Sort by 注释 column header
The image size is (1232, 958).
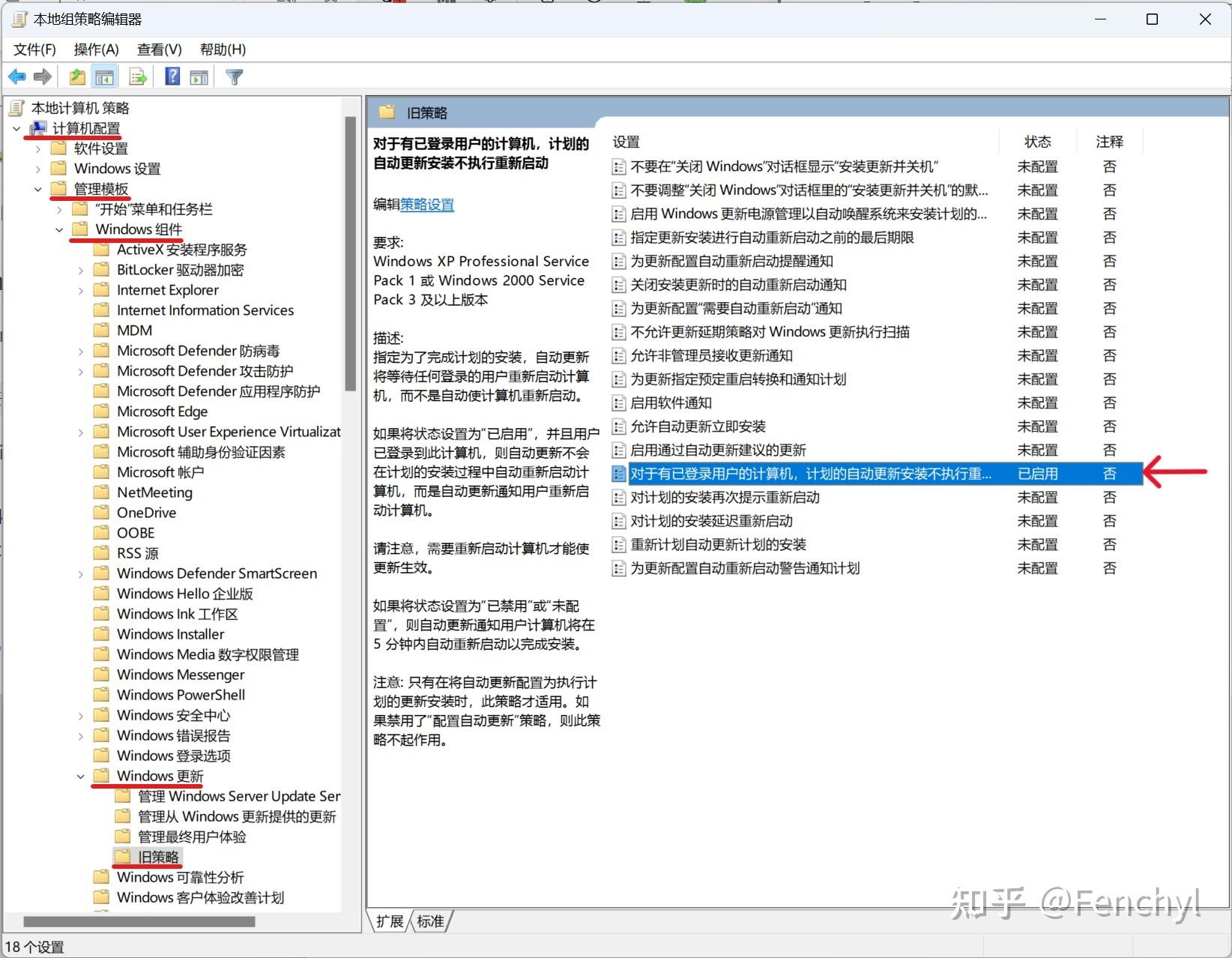pyautogui.click(x=1109, y=142)
